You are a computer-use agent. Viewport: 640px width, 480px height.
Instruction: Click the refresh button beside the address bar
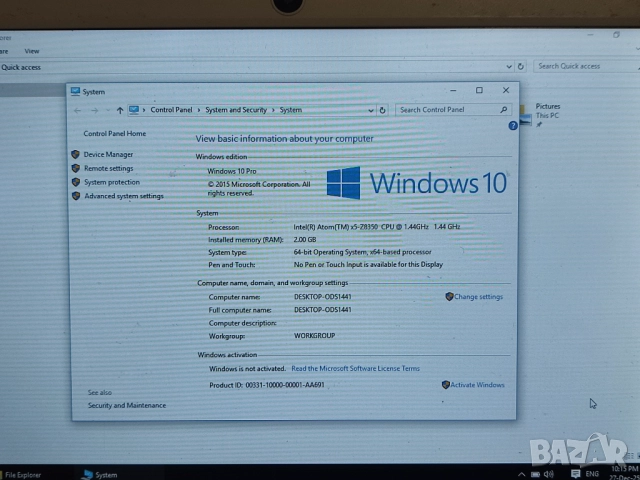click(x=383, y=110)
